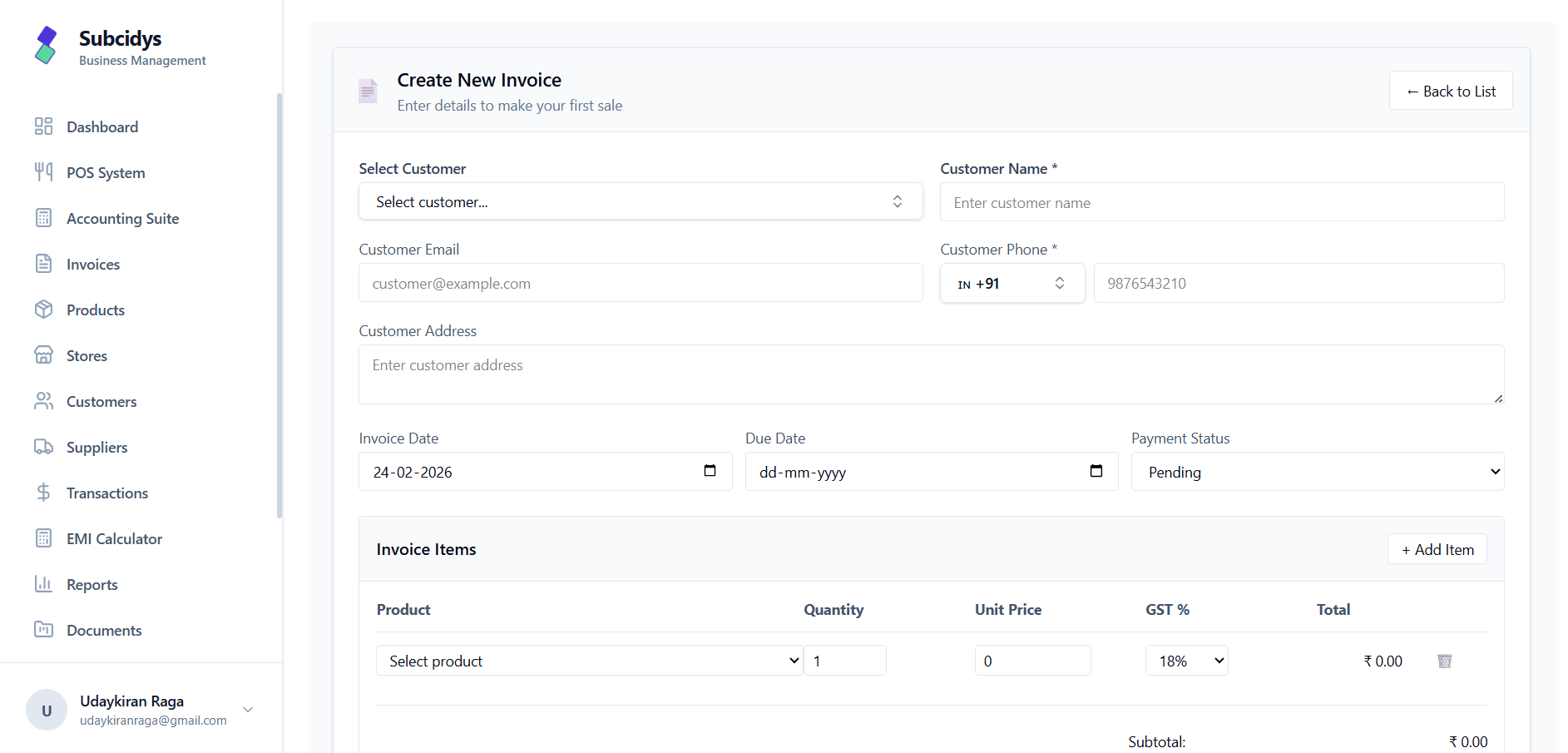Click the POS System utensils icon

tap(43, 172)
